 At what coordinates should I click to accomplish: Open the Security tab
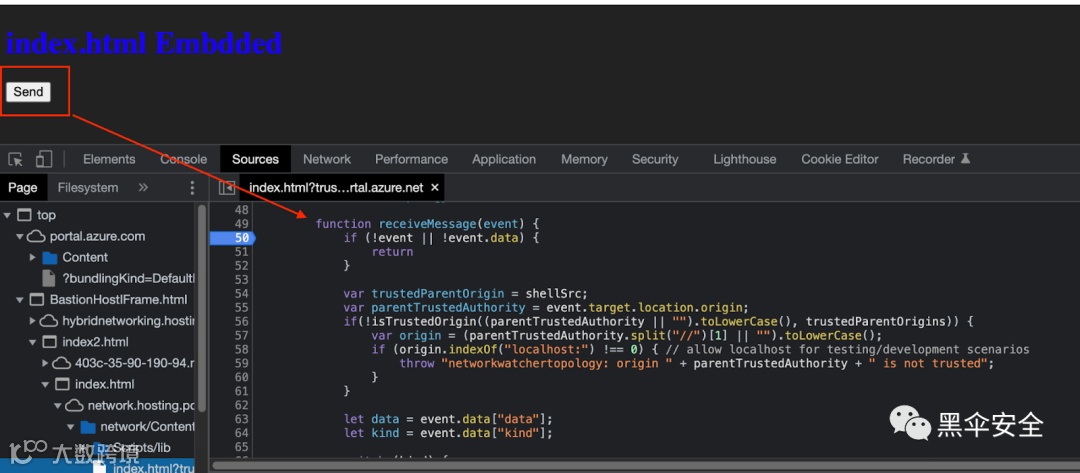[655, 159]
